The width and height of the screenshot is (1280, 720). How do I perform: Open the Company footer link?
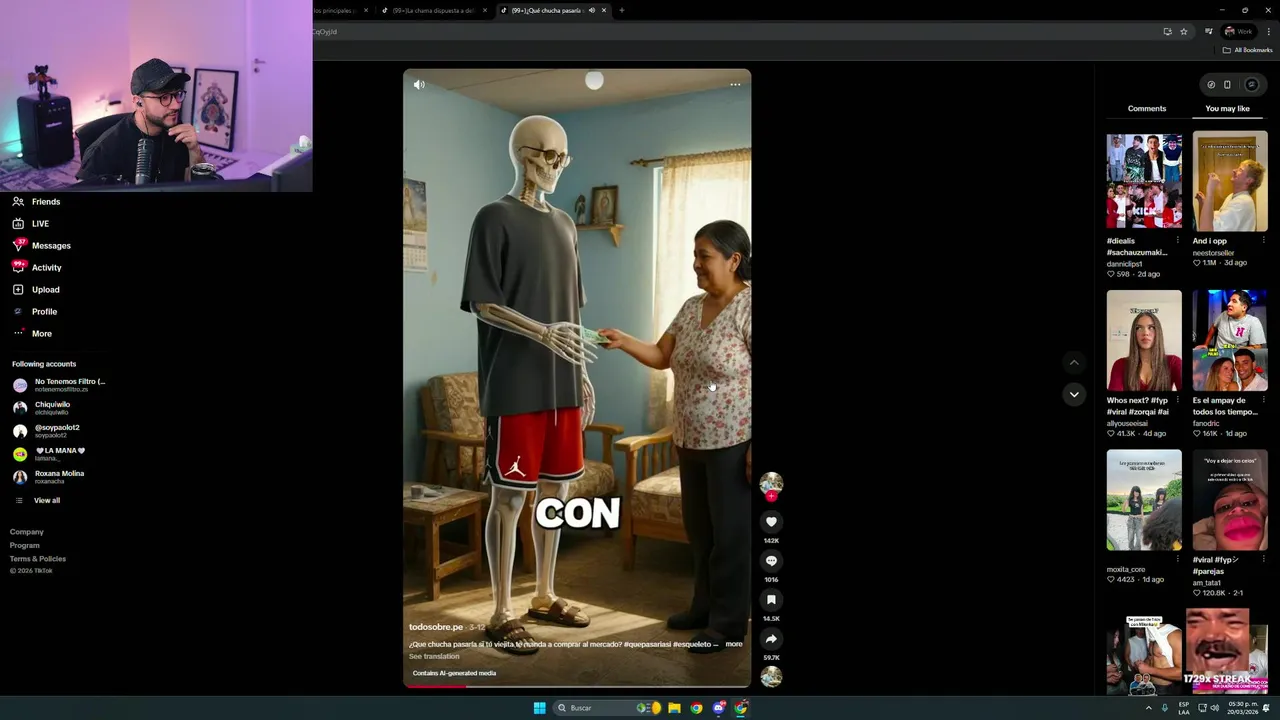[27, 532]
